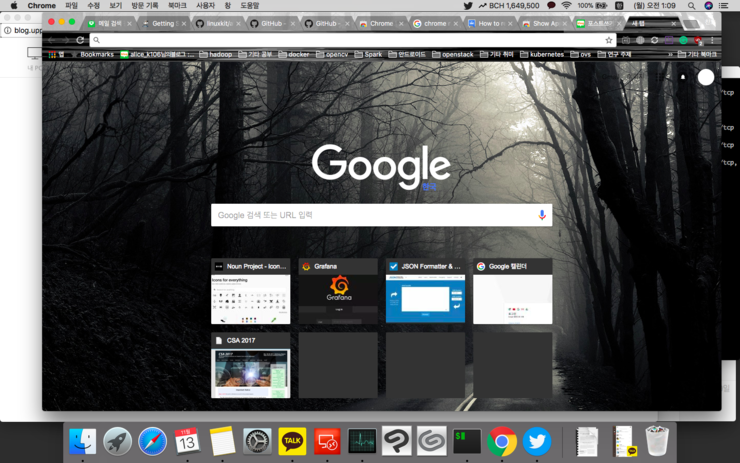Open the 북마크 menu in the menu bar
This screenshot has height=463, width=740.
(x=177, y=6)
